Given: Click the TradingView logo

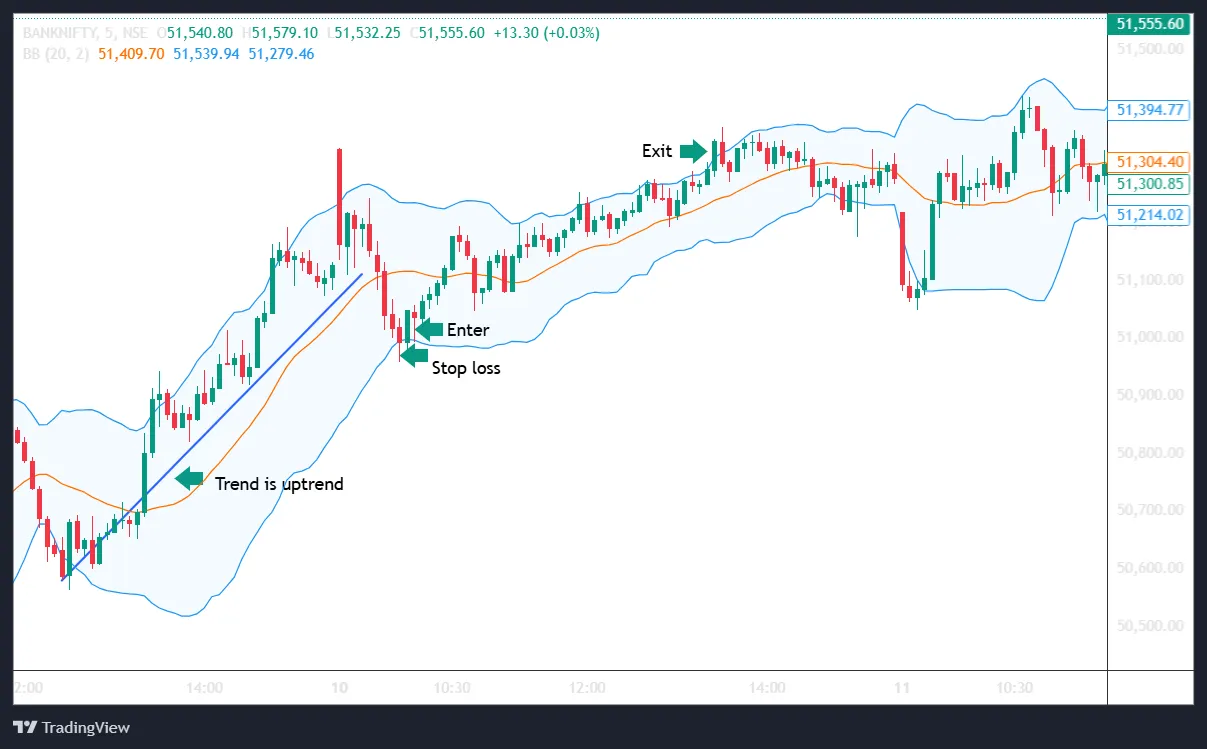Looking at the screenshot, I should point(71,727).
